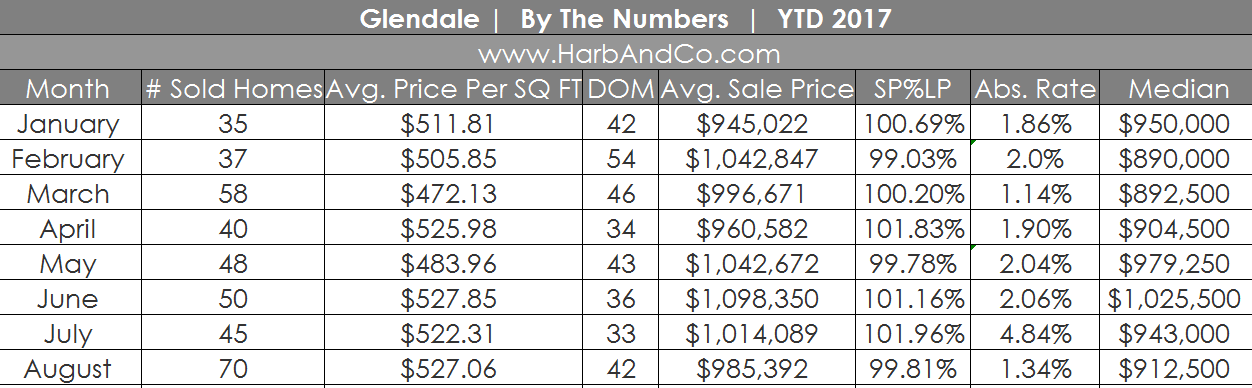Click the Median column header
Screen dimensions: 1252x388
[1178, 88]
